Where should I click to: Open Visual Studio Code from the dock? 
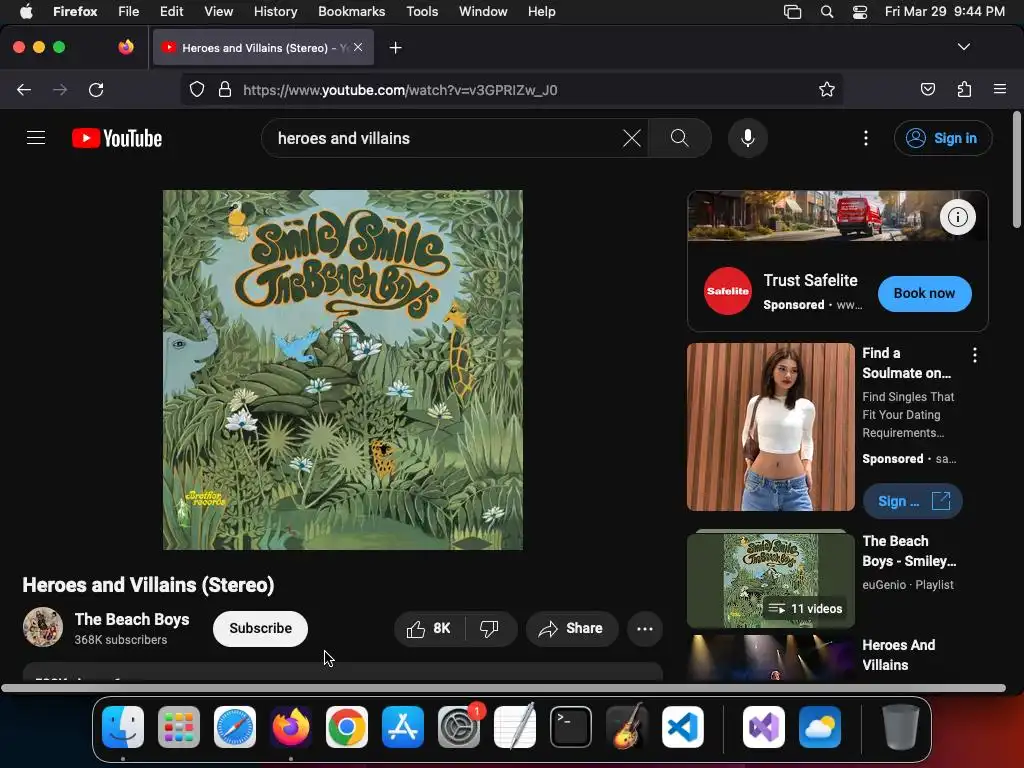point(682,727)
